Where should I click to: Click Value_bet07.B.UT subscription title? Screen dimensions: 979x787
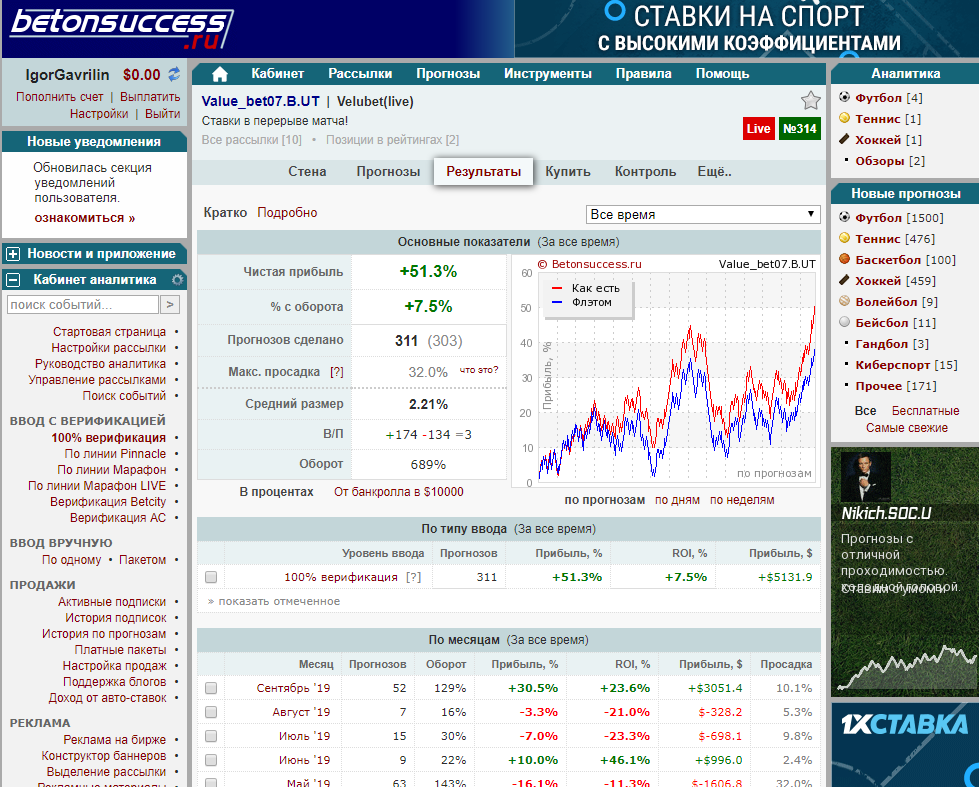click(x=260, y=101)
